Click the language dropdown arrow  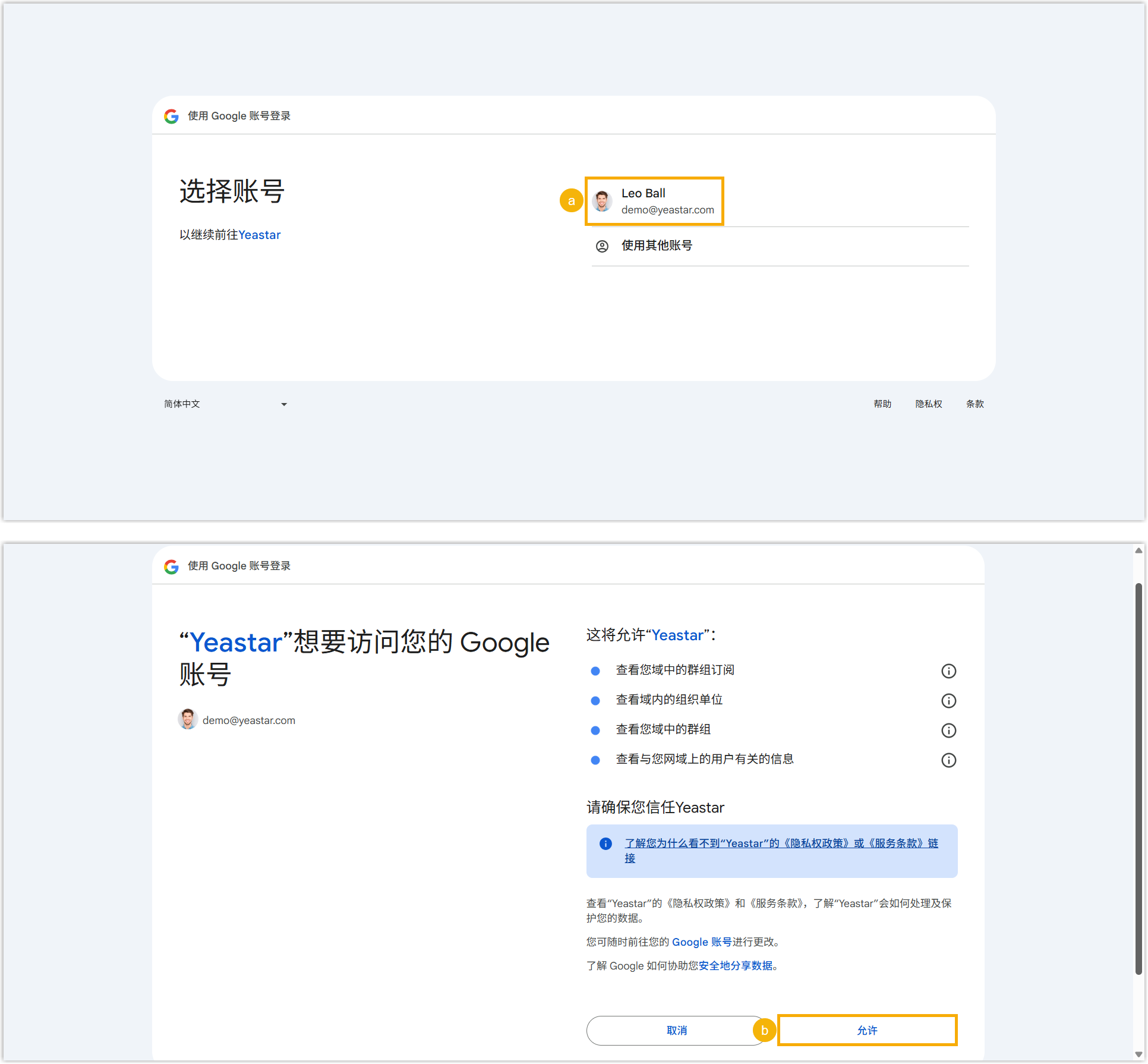[x=284, y=404]
